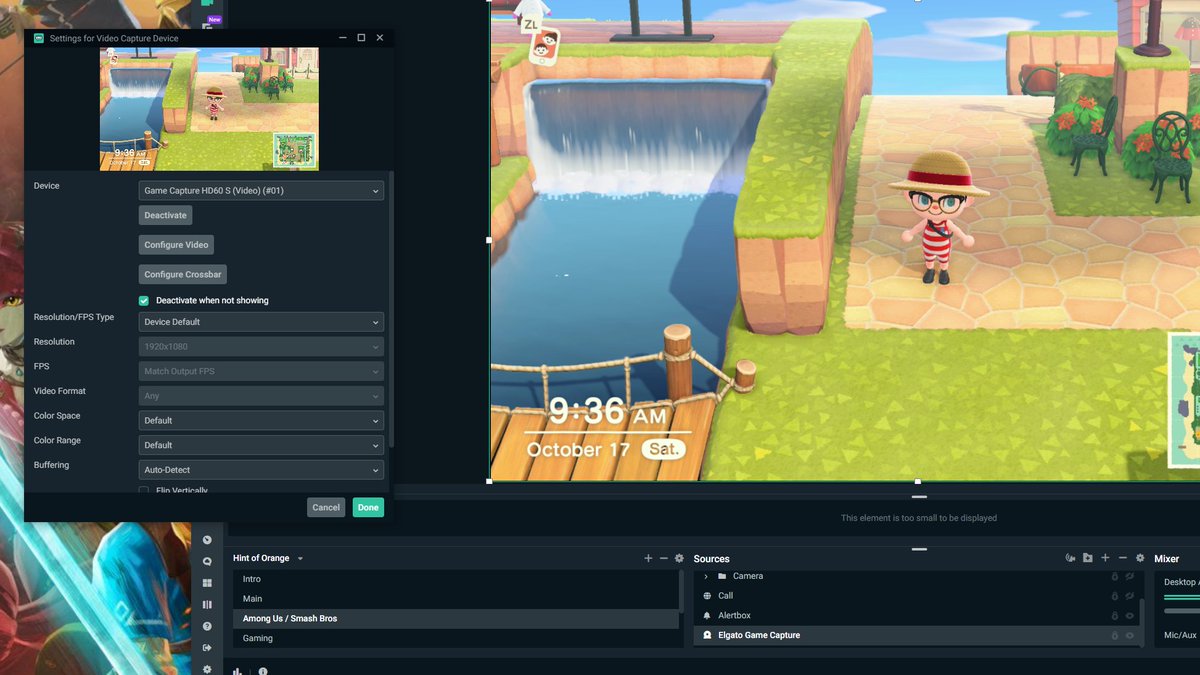Image resolution: width=1200 pixels, height=675 pixels.
Task: Select the Among Us / Smash Bros scene
Action: pyautogui.click(x=455, y=619)
